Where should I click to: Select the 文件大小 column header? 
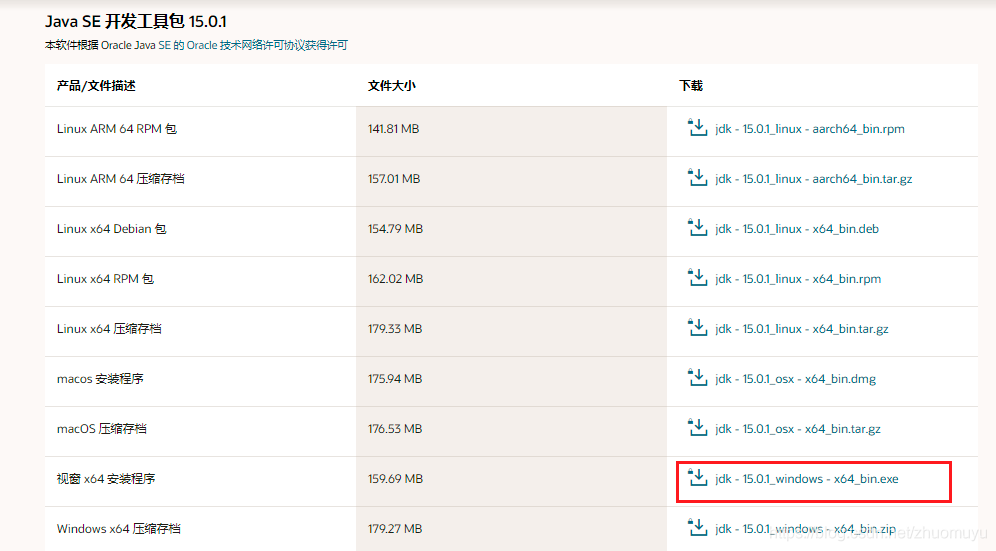tap(391, 86)
